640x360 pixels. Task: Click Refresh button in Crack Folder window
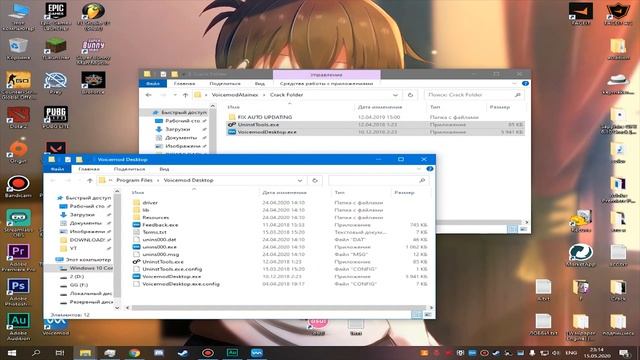(410, 95)
